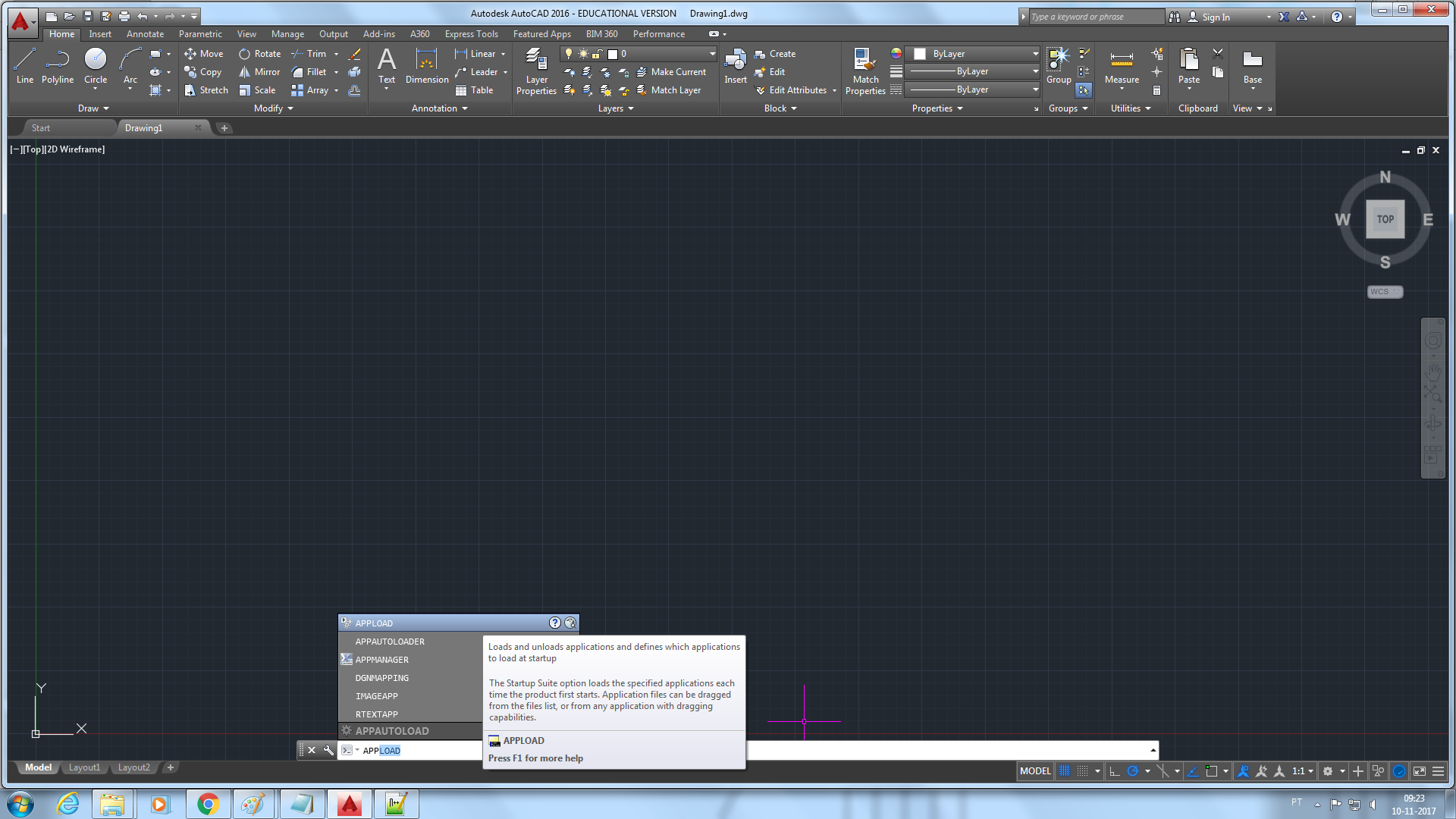
Task: Click the Mirror tool
Action: click(260, 72)
